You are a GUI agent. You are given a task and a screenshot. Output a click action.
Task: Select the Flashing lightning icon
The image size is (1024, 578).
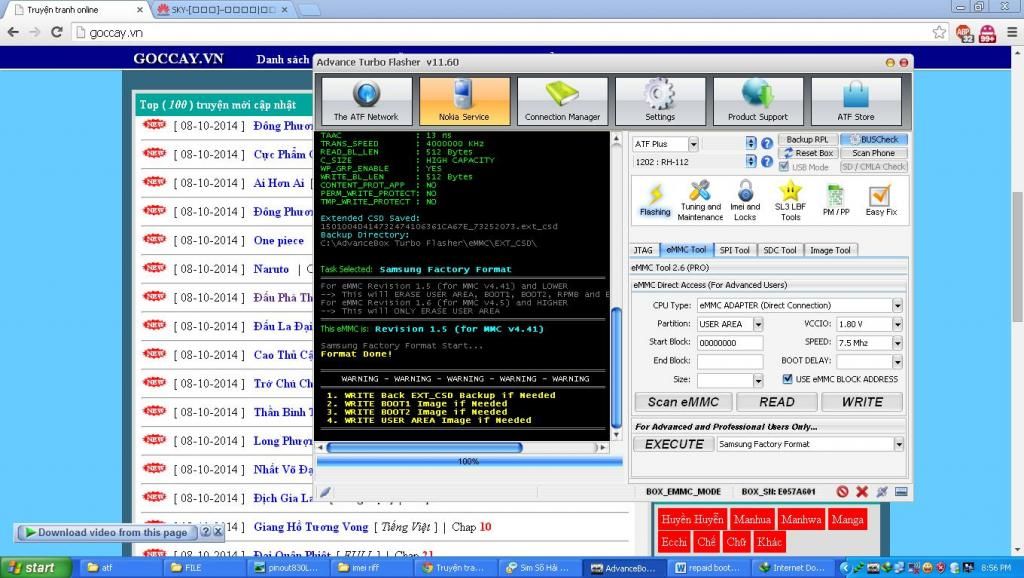click(x=655, y=200)
